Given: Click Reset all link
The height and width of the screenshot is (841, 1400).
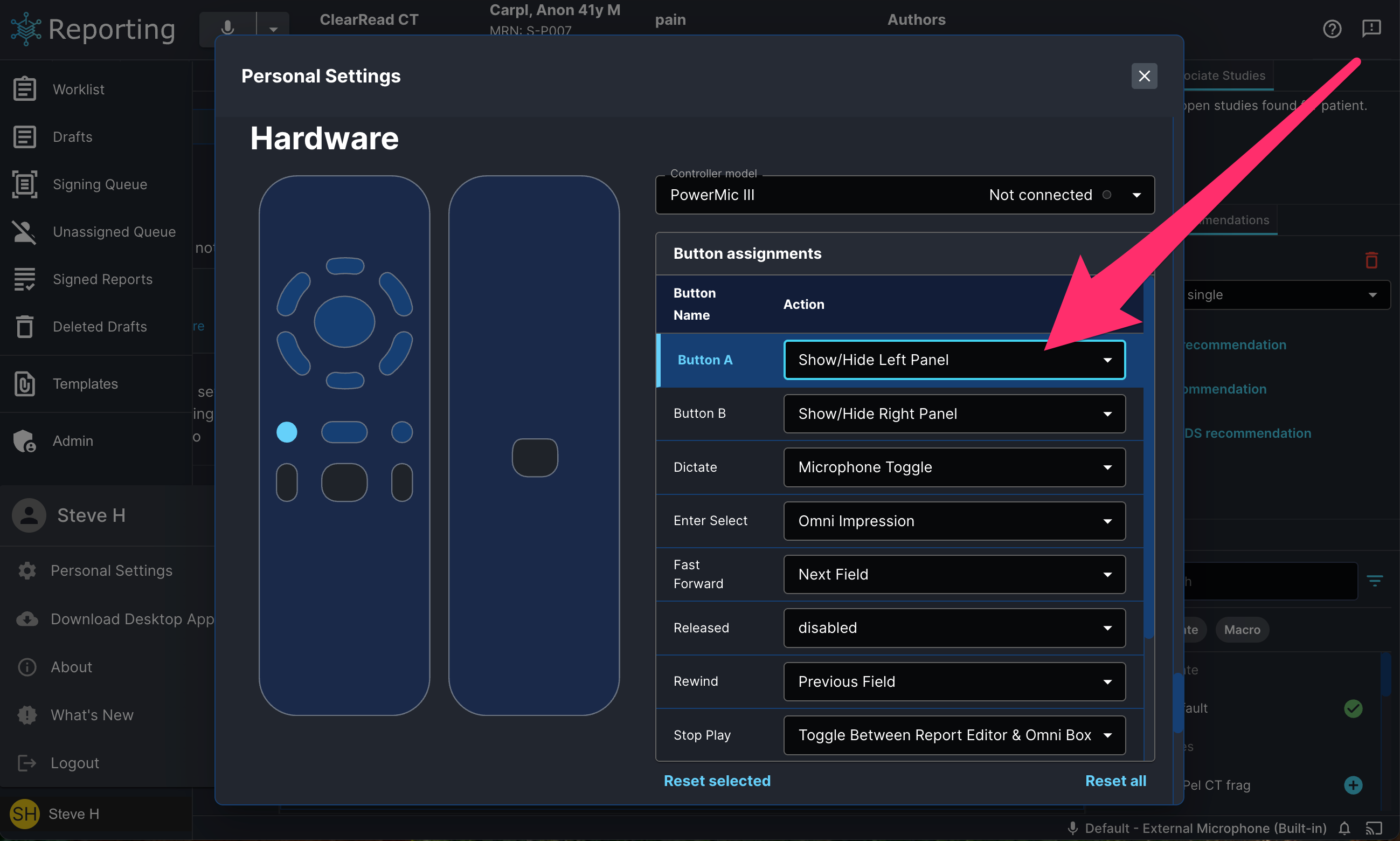Looking at the screenshot, I should pos(1115,781).
